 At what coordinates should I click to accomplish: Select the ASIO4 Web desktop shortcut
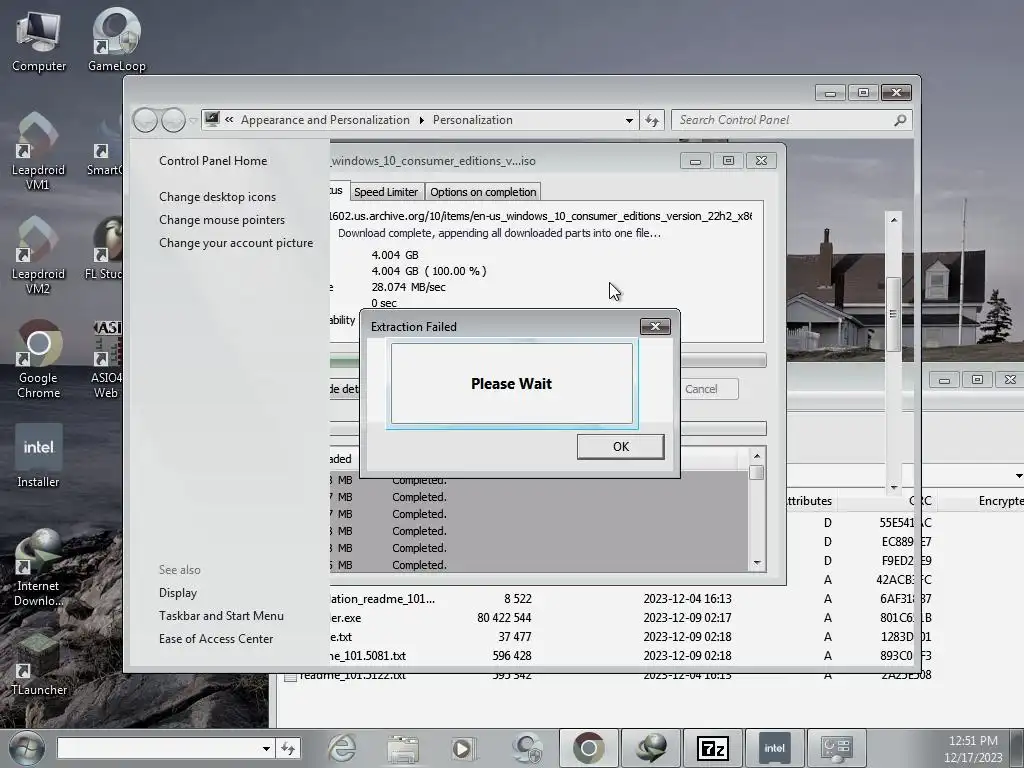click(106, 359)
